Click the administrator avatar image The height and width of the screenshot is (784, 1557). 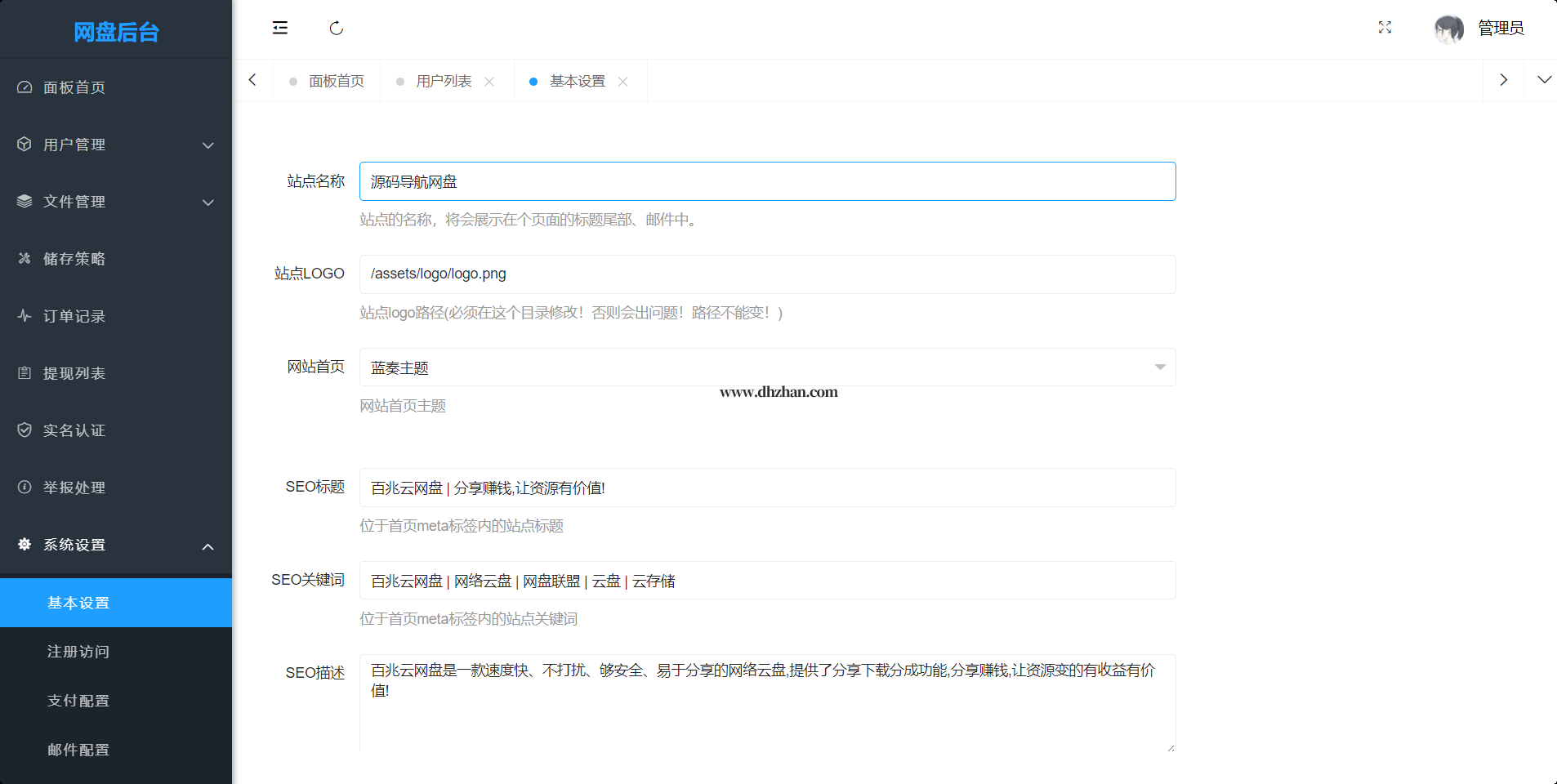pyautogui.click(x=1448, y=29)
